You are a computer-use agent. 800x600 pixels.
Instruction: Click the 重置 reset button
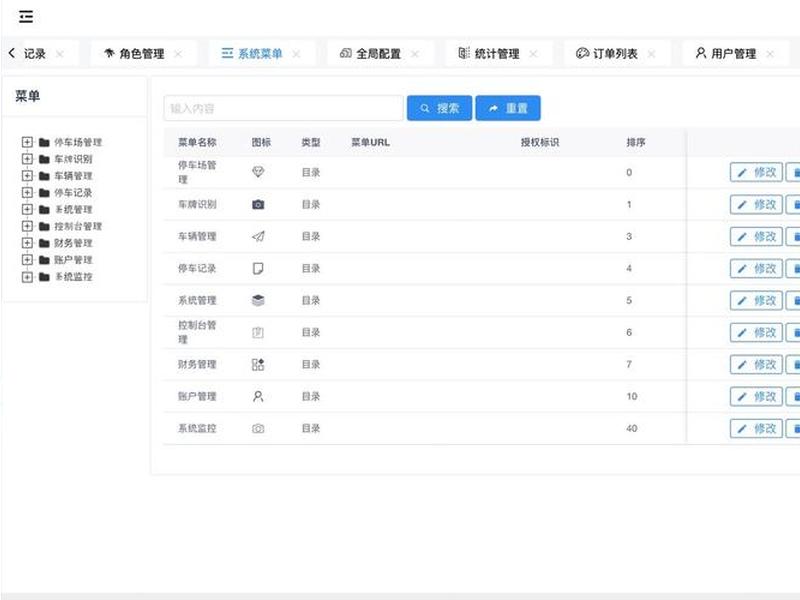click(x=508, y=108)
